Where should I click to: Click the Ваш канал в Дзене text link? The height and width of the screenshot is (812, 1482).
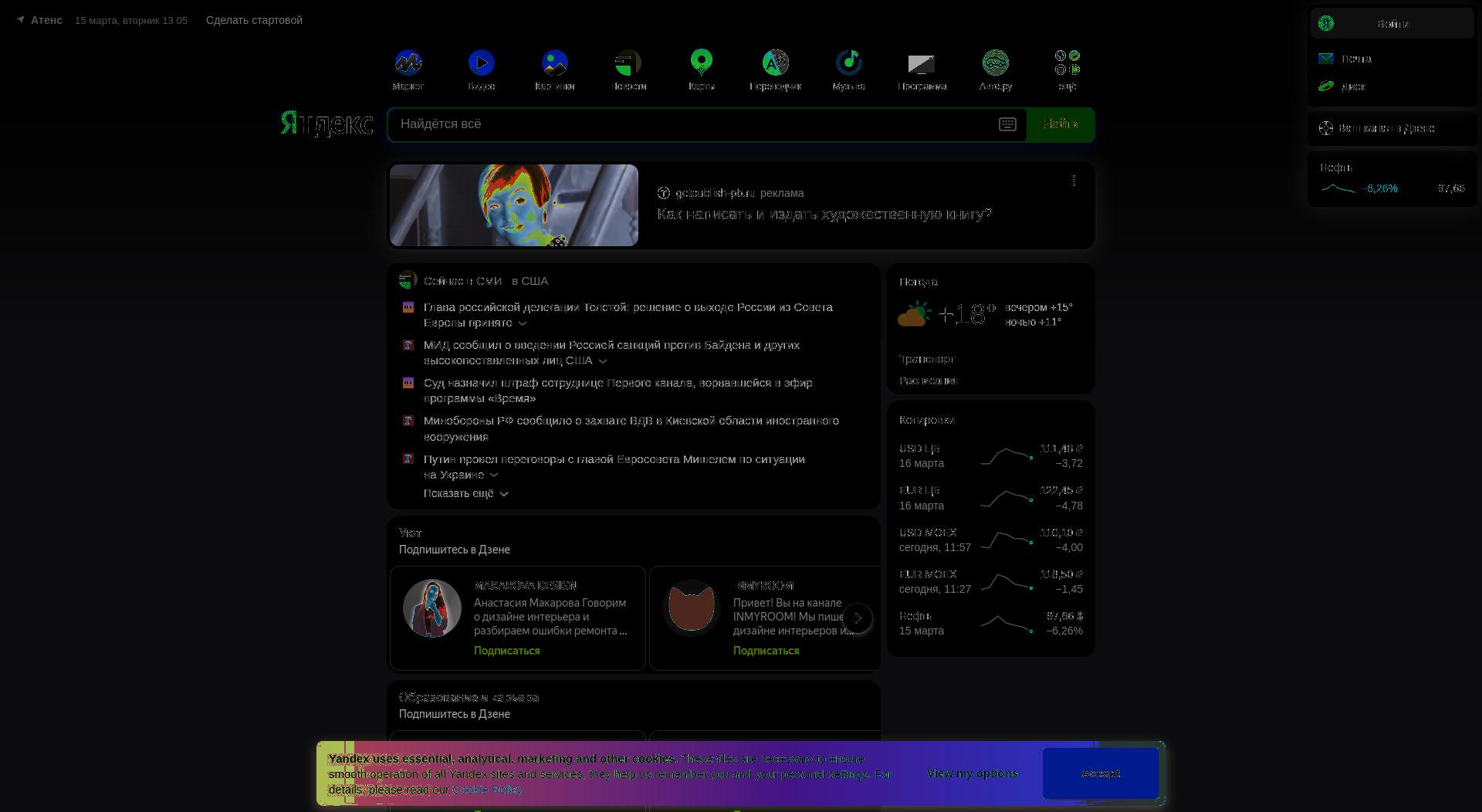[1386, 128]
